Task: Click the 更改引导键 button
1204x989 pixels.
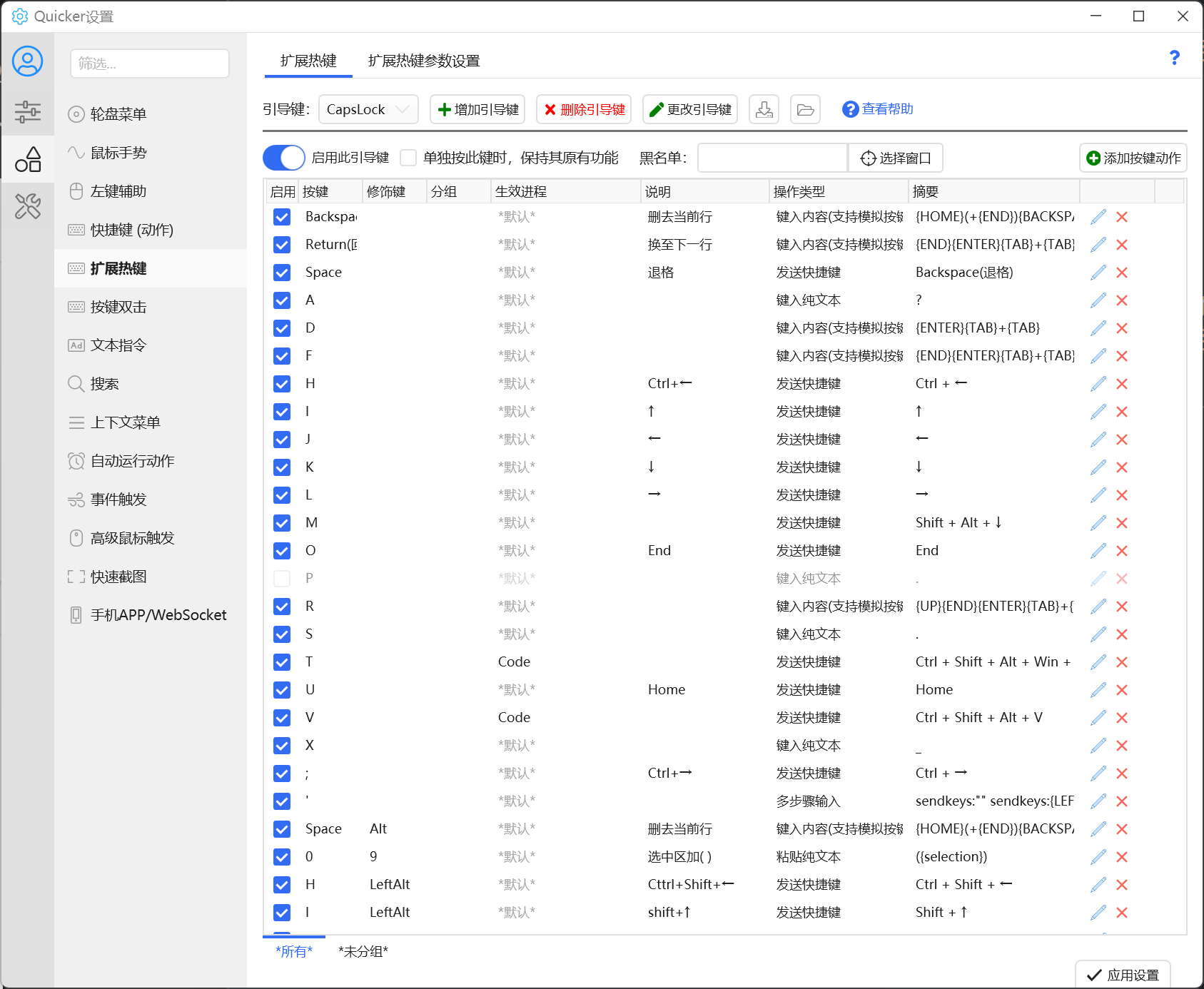Action: pos(690,109)
